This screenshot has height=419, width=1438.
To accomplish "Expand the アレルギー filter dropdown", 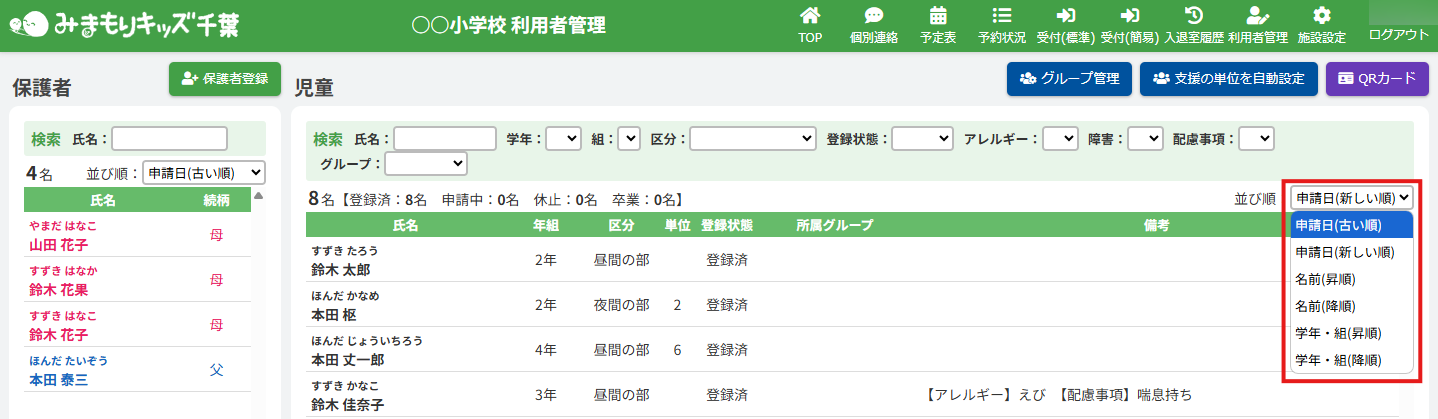I will 1059,138.
